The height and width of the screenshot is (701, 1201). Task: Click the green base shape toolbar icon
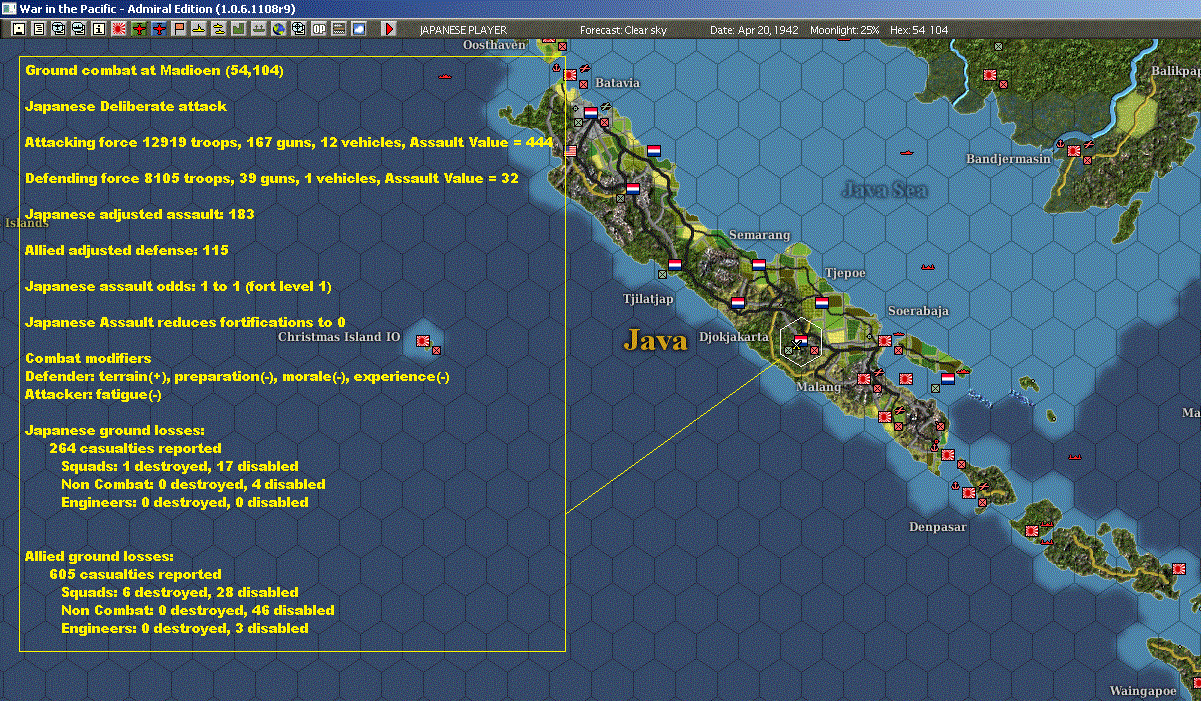[x=240, y=29]
